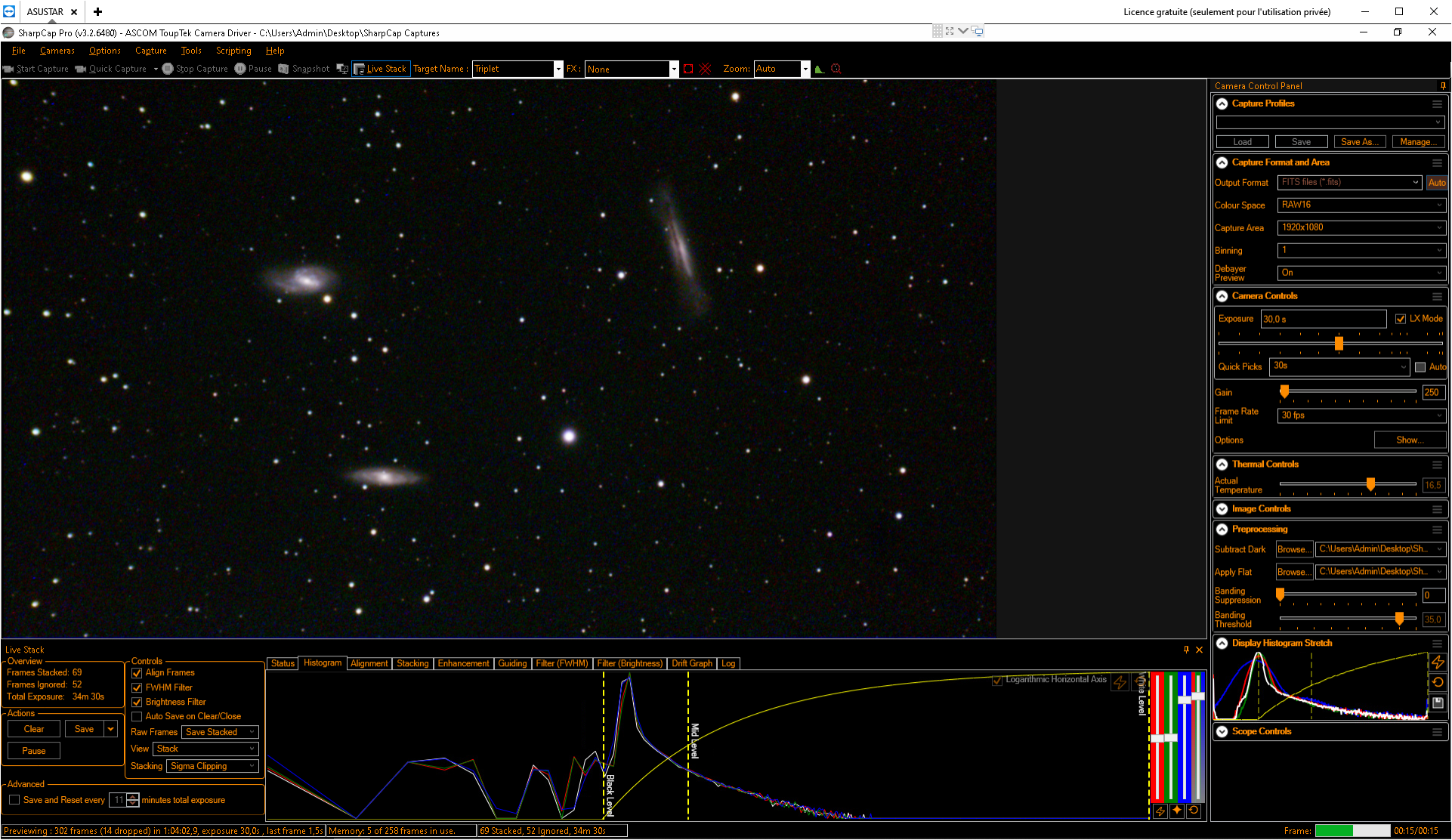Toggle the LX Mode checkbox

tap(1401, 319)
